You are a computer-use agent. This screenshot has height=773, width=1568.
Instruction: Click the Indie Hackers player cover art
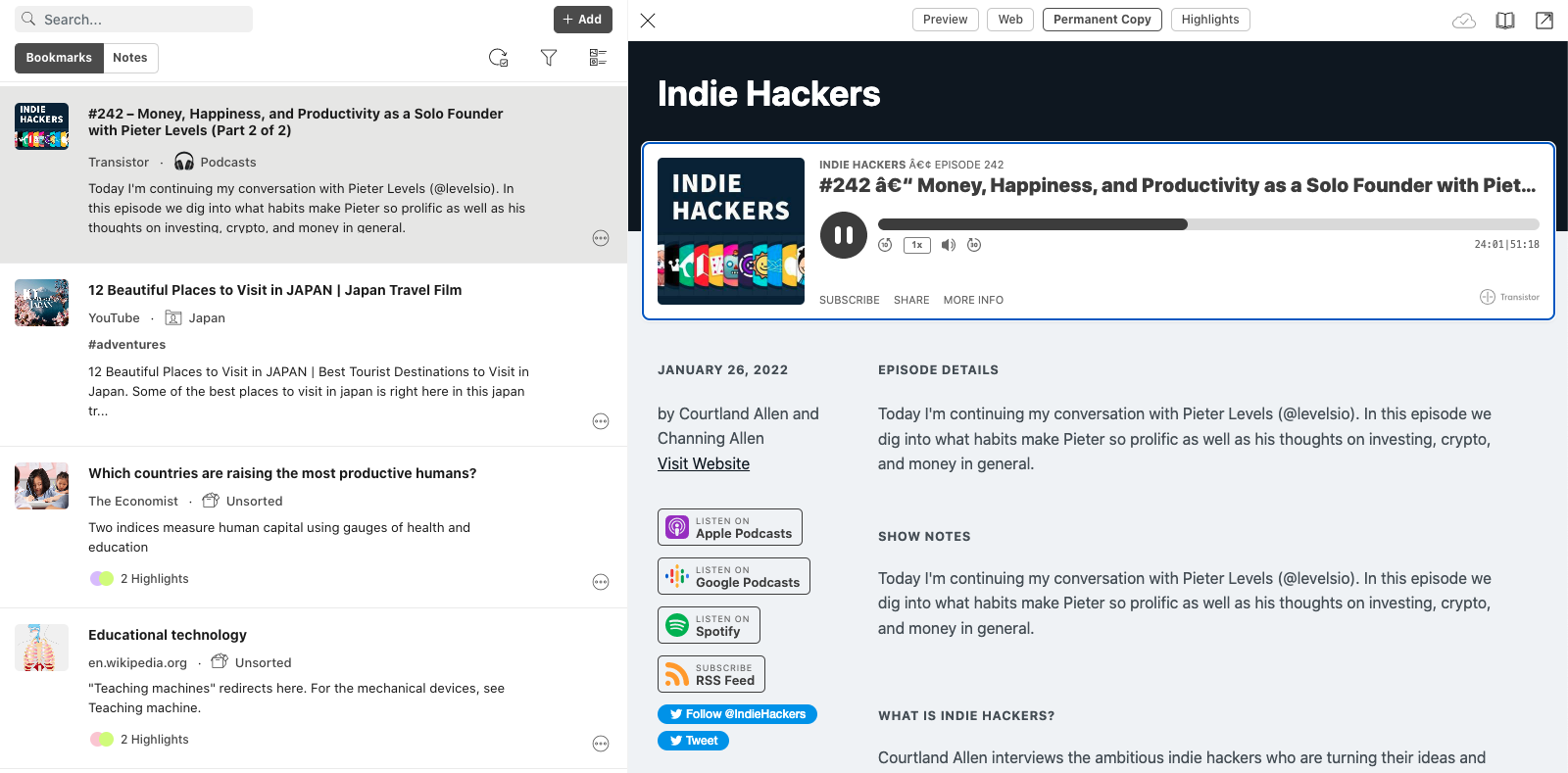click(731, 231)
